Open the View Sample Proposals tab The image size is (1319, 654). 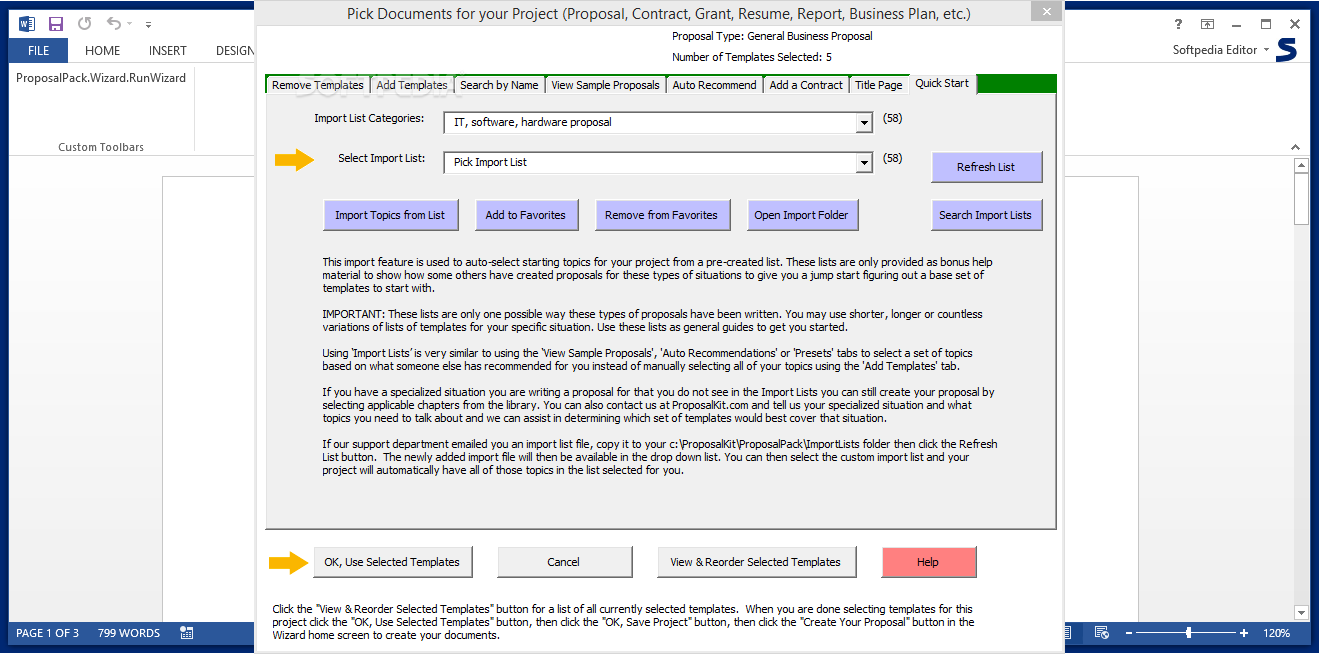[x=605, y=85]
